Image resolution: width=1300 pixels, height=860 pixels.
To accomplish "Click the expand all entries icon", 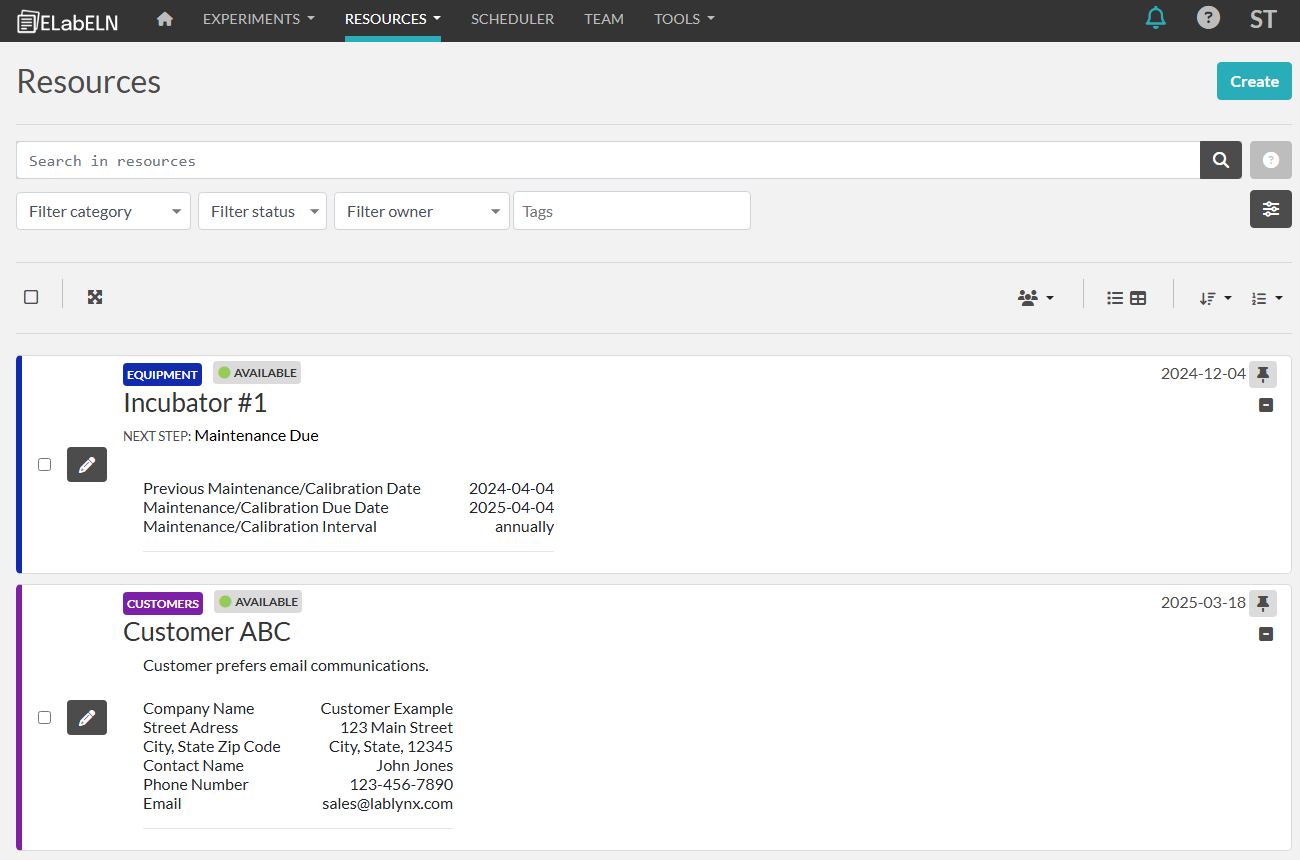I will 95,297.
